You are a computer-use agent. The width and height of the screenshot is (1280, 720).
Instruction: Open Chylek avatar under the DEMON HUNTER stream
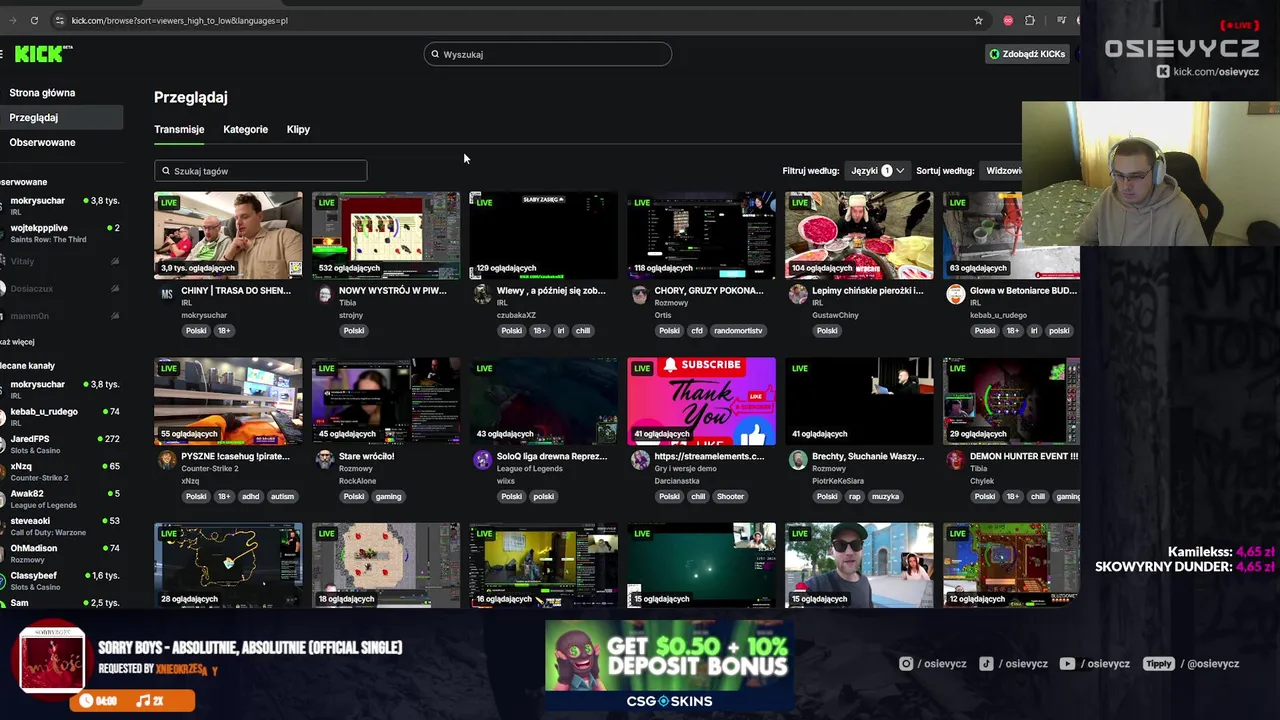(x=956, y=460)
